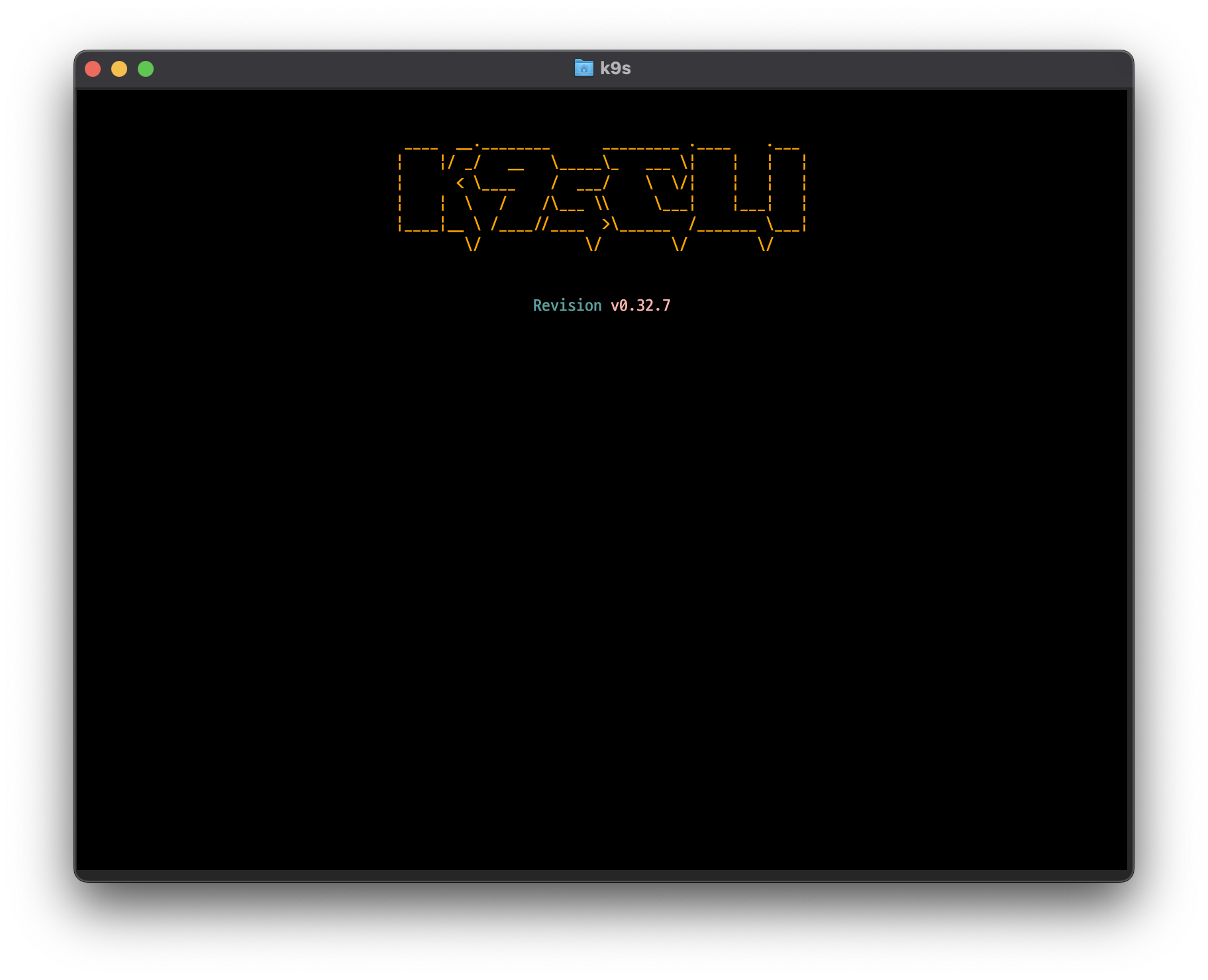This screenshot has width=1208, height=980.
Task: Click the folder icon in the title bar
Action: [x=583, y=68]
